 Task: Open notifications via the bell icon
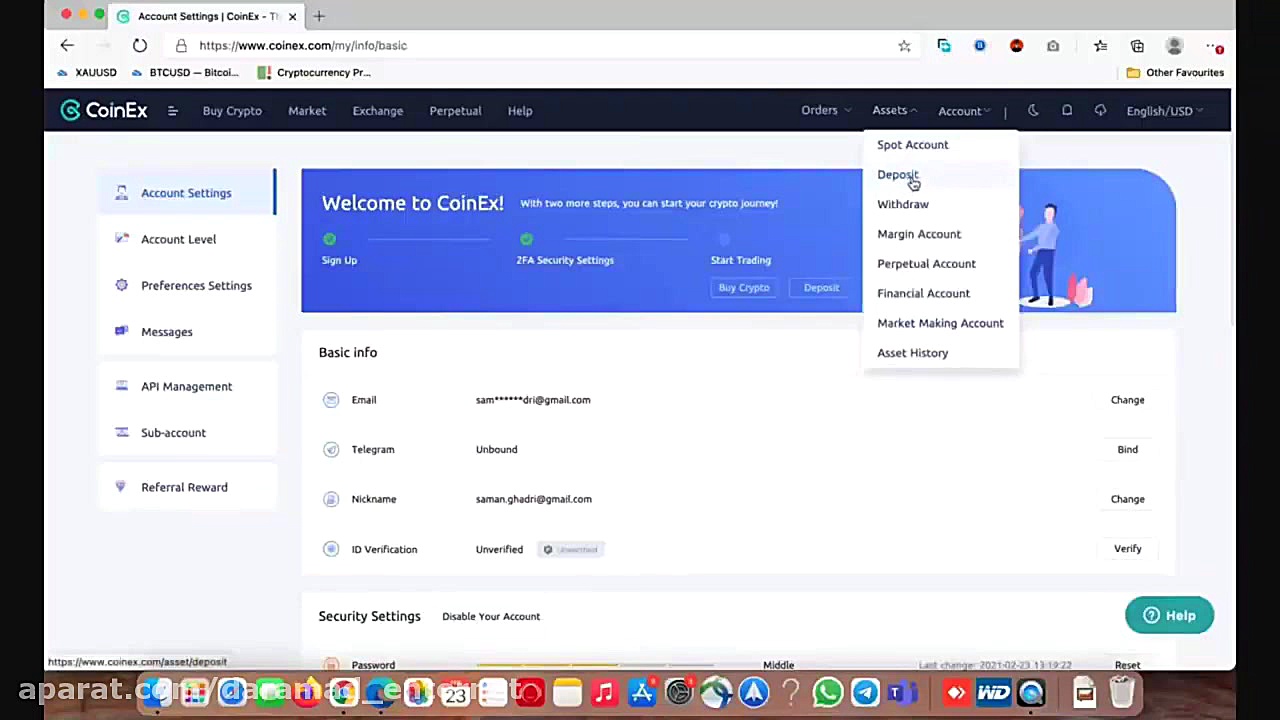pos(1067,111)
